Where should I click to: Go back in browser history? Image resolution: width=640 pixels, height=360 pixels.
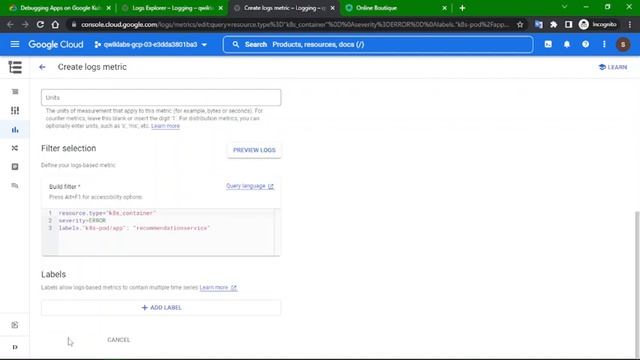[10, 24]
